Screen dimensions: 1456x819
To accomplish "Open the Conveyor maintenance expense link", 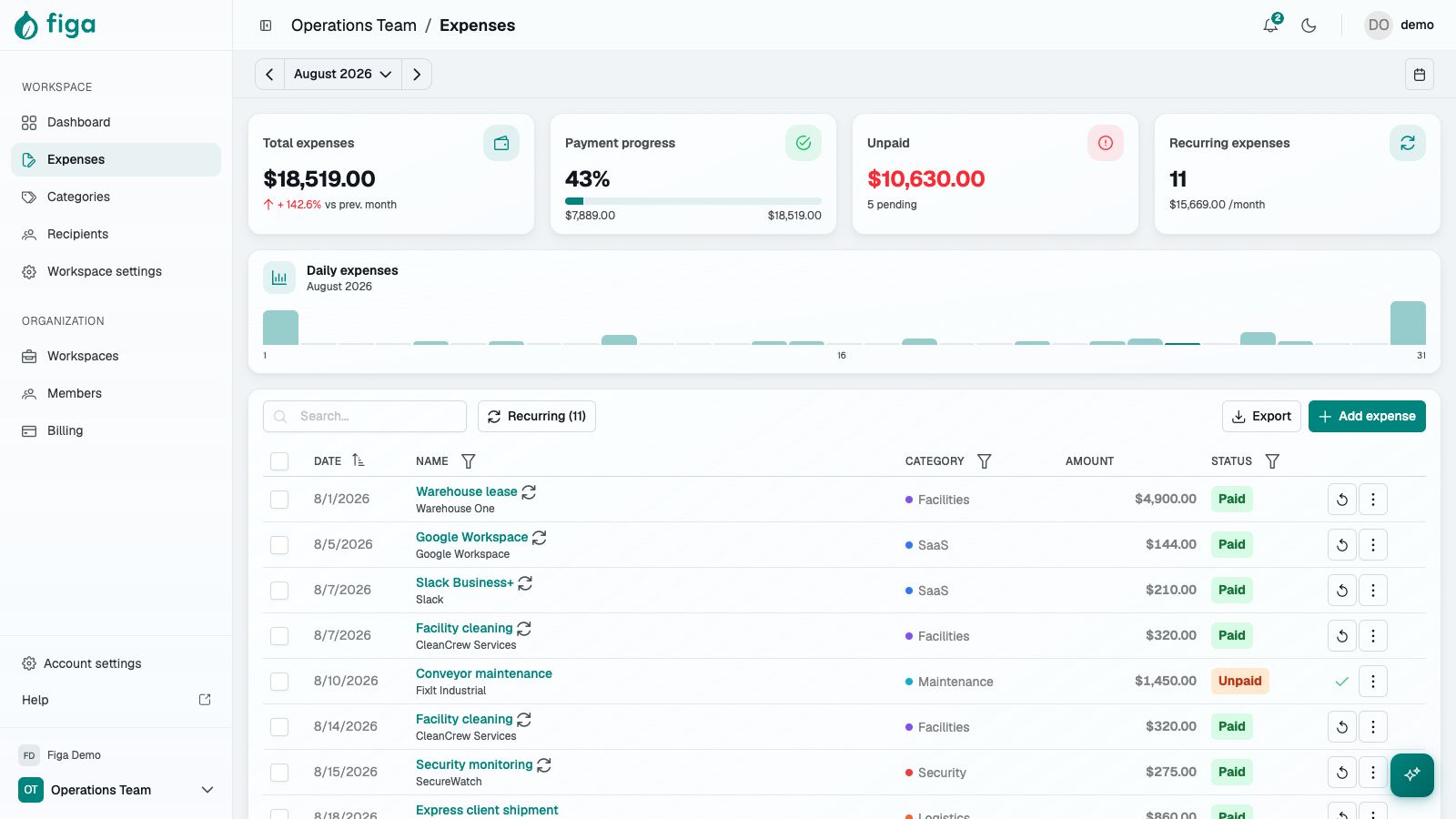I will (484, 673).
